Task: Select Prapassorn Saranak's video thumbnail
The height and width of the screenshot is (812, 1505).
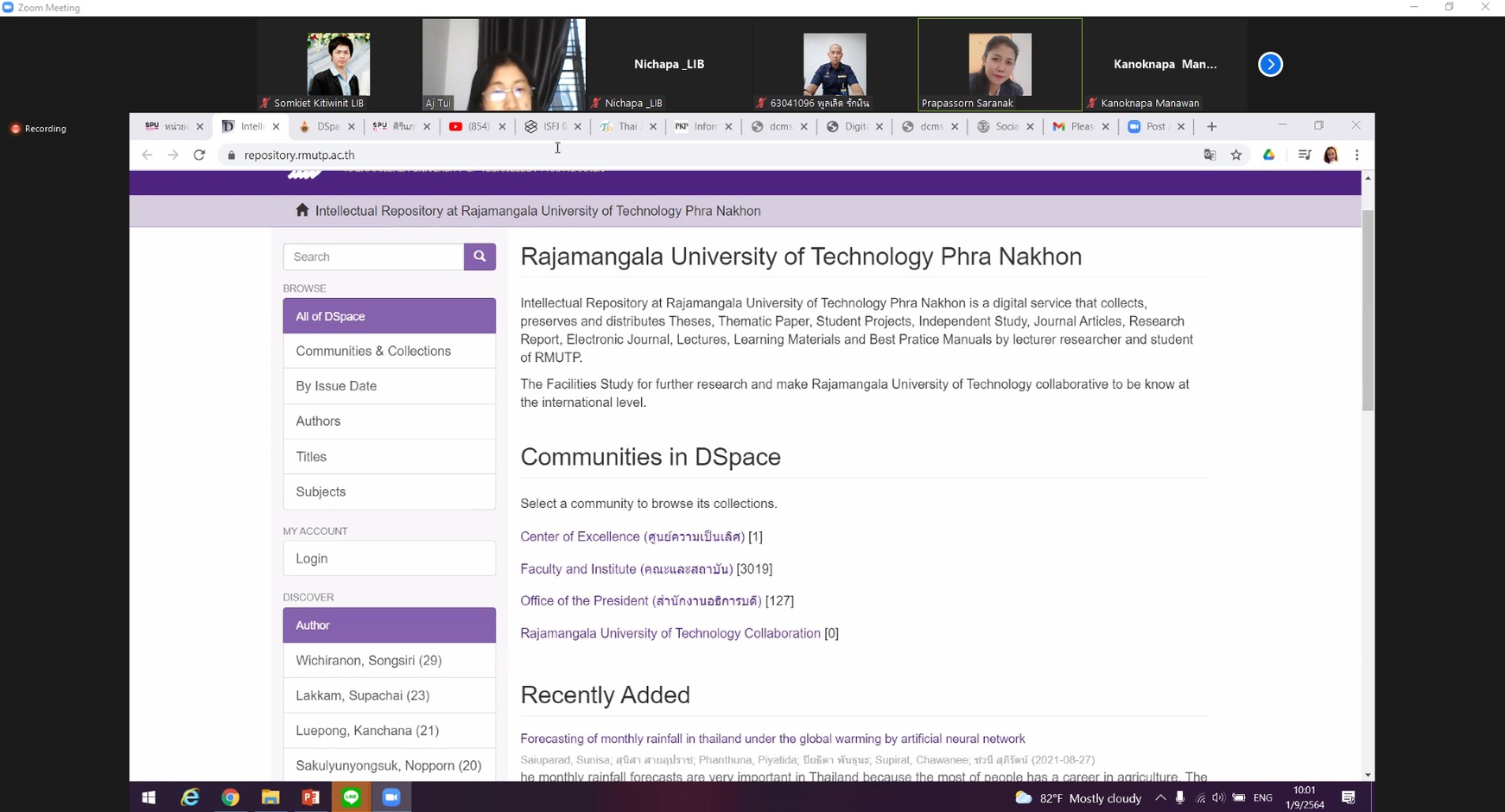Action: tap(1000, 65)
